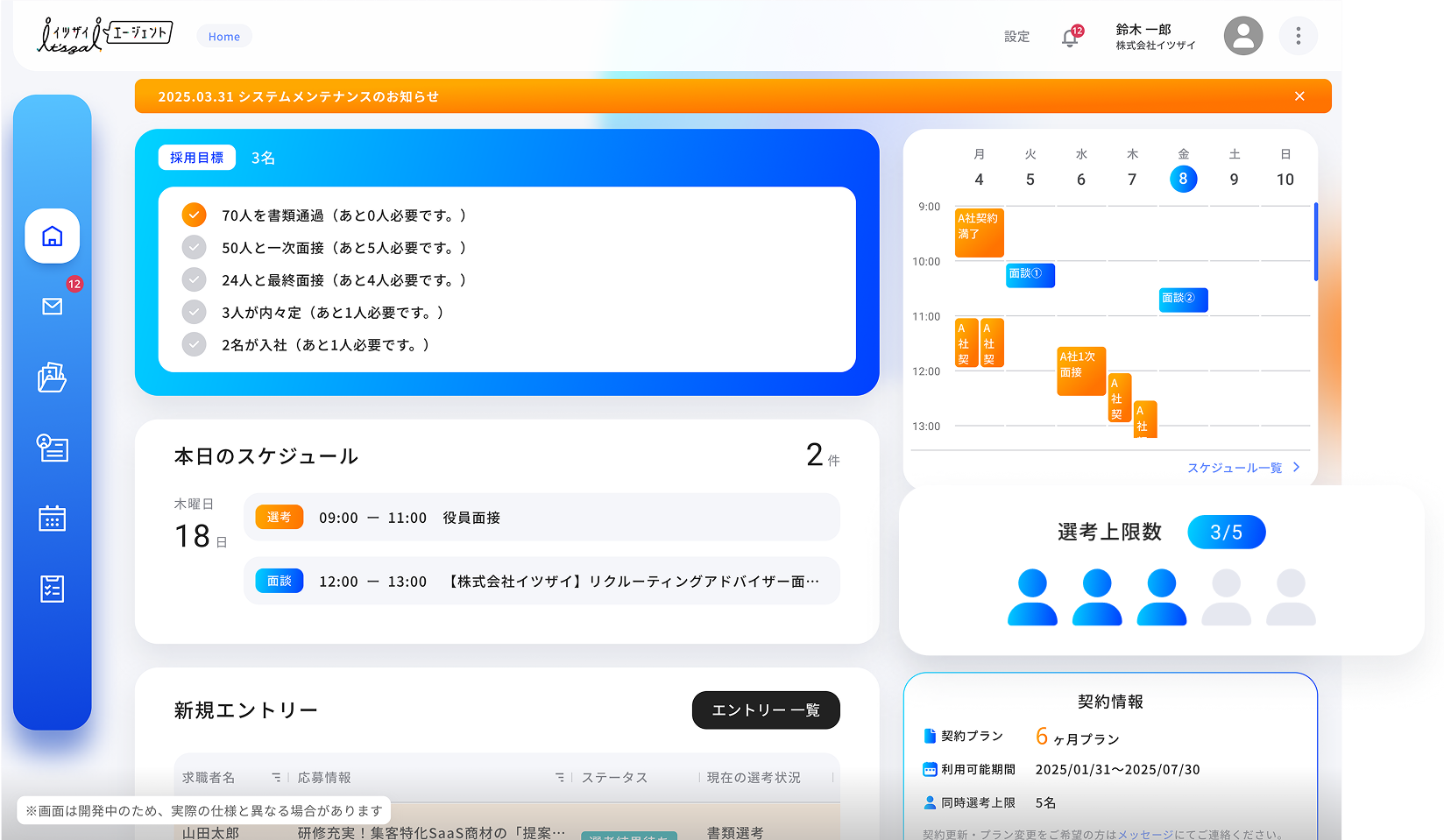Viewport: 1444px width, 840px height.
Task: Click the blue 面談 tag
Action: [x=280, y=581]
